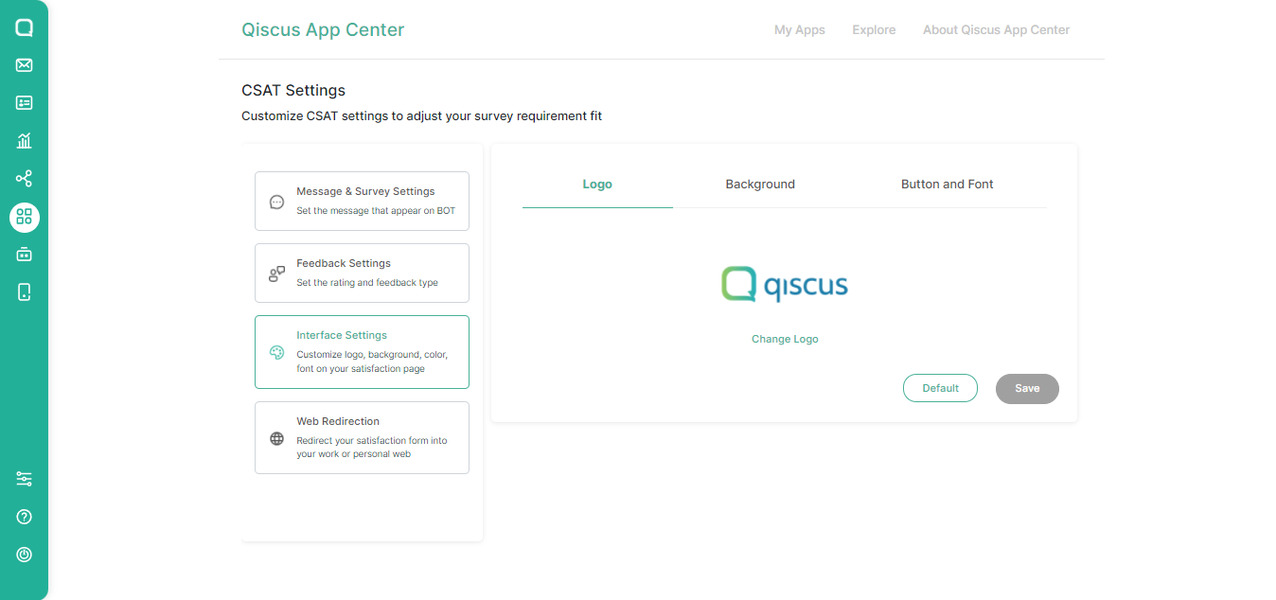Open help via the question mark icon

click(x=23, y=516)
